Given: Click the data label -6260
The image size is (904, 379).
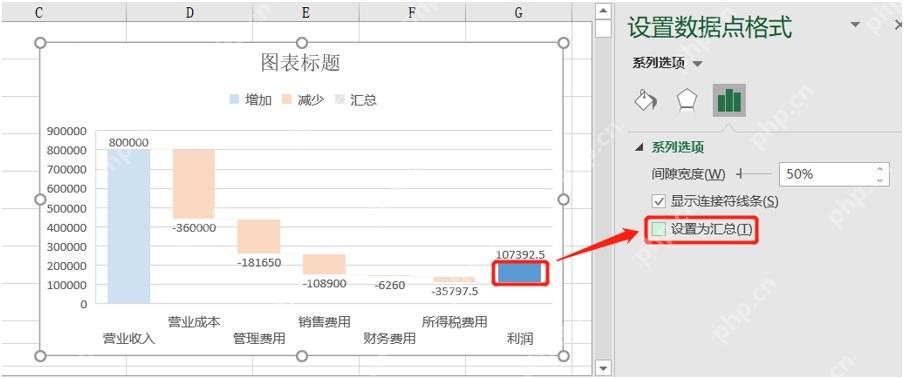Looking at the screenshot, I should tap(390, 285).
